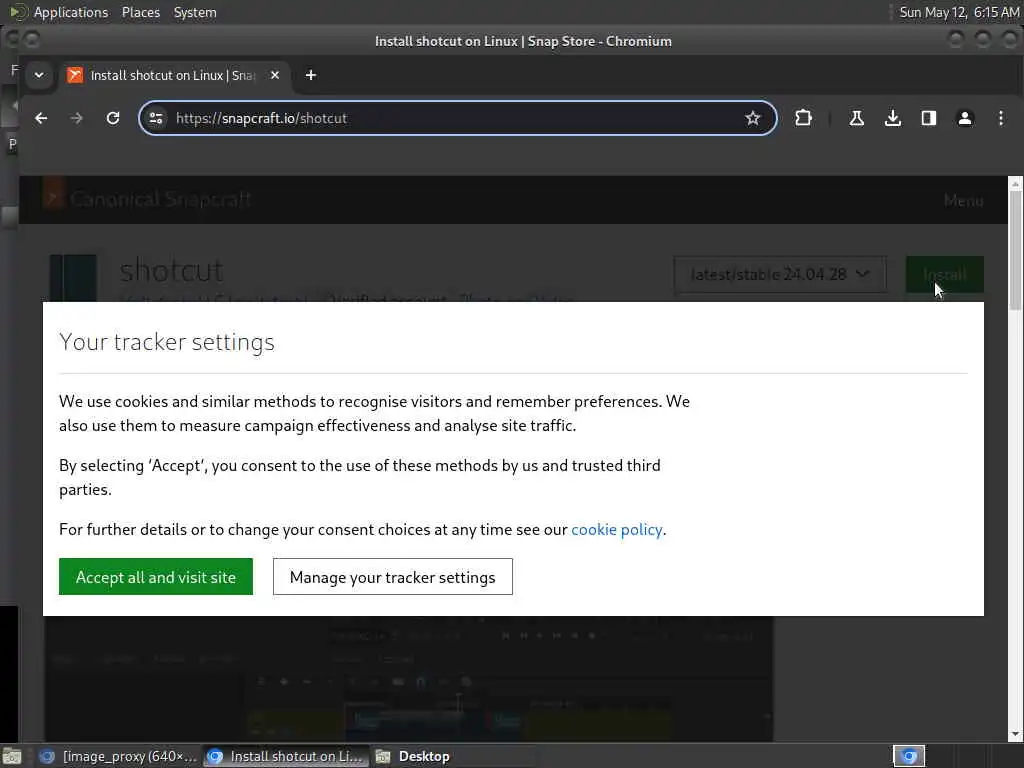This screenshot has width=1024, height=768.
Task: Open the cookie policy link
Action: [x=616, y=530]
